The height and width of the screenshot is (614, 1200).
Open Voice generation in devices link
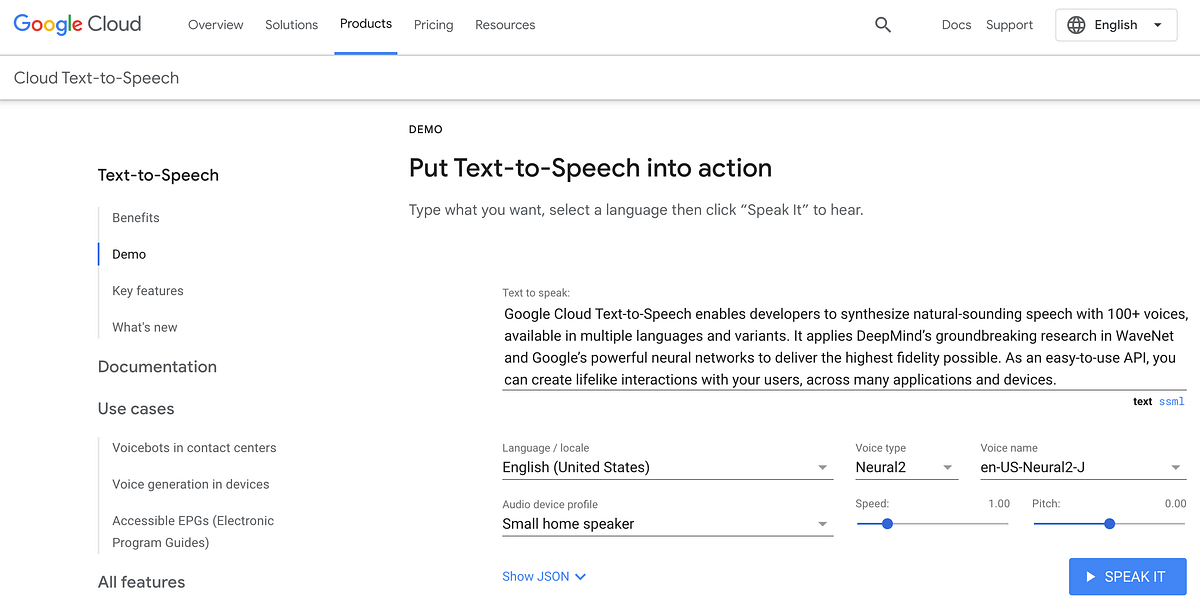pos(191,484)
